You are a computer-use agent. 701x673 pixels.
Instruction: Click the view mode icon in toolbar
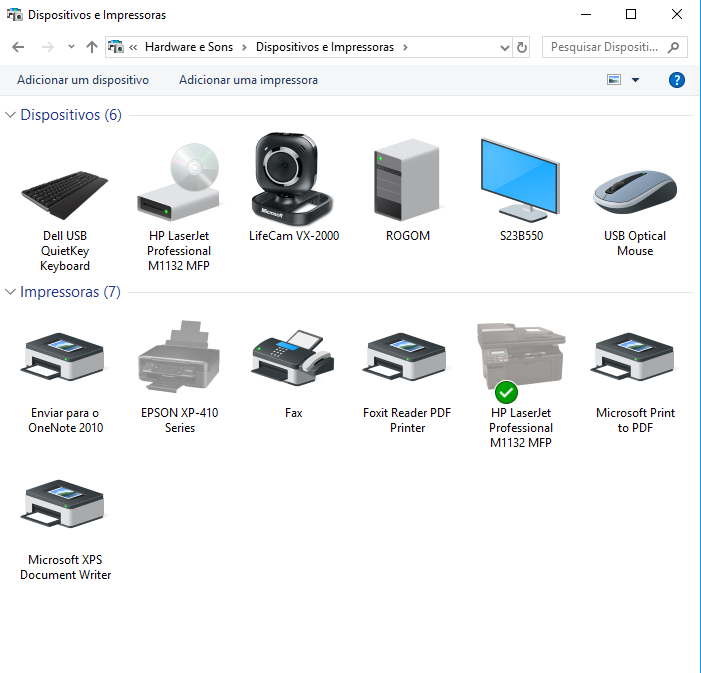(614, 80)
